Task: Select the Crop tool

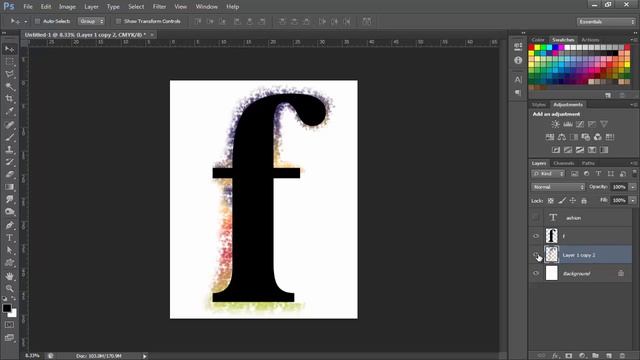Action: coord(9,99)
